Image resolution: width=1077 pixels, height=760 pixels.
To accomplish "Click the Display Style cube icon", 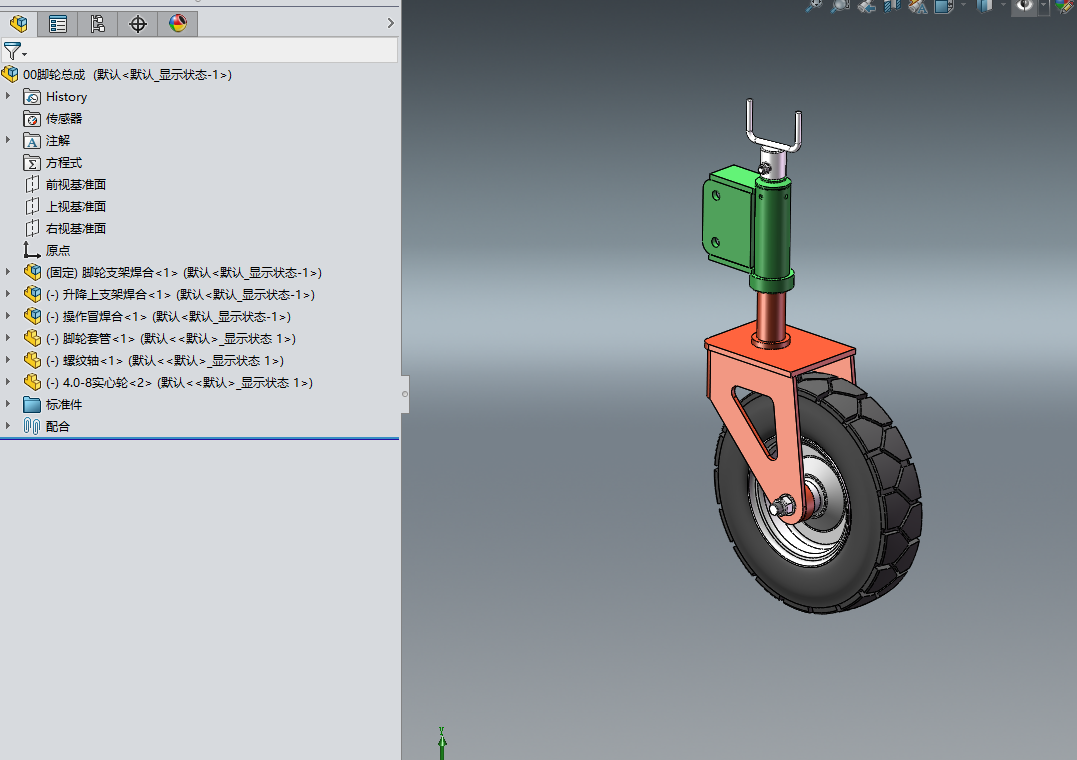I will point(985,6).
